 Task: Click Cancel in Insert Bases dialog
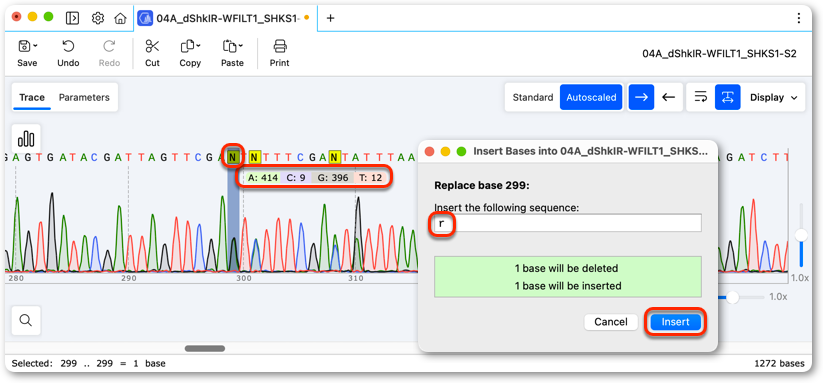pyautogui.click(x=611, y=322)
